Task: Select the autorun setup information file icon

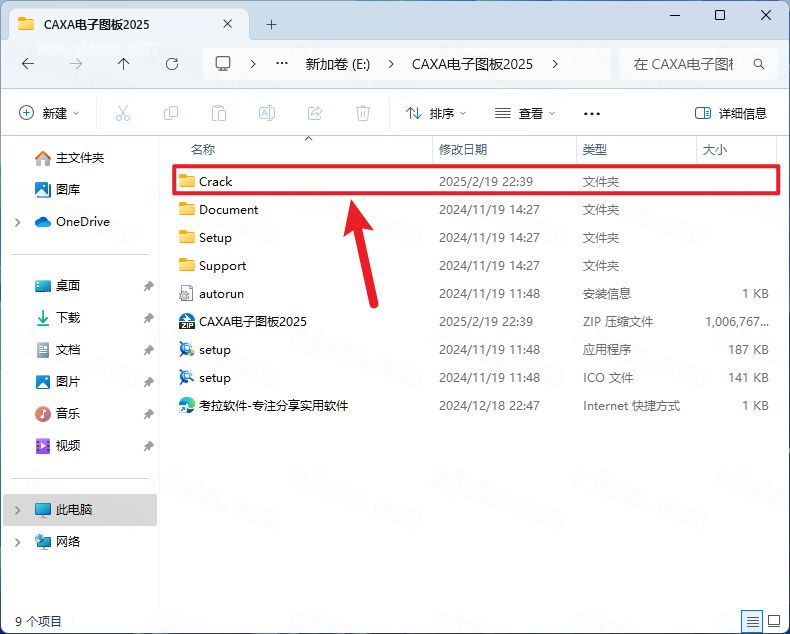Action: point(186,293)
